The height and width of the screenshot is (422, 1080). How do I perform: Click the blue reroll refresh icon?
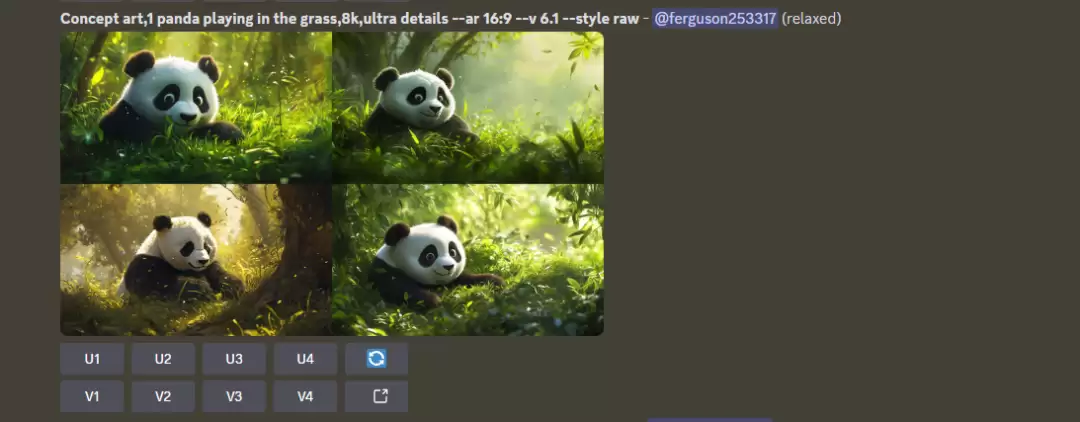[x=376, y=359]
